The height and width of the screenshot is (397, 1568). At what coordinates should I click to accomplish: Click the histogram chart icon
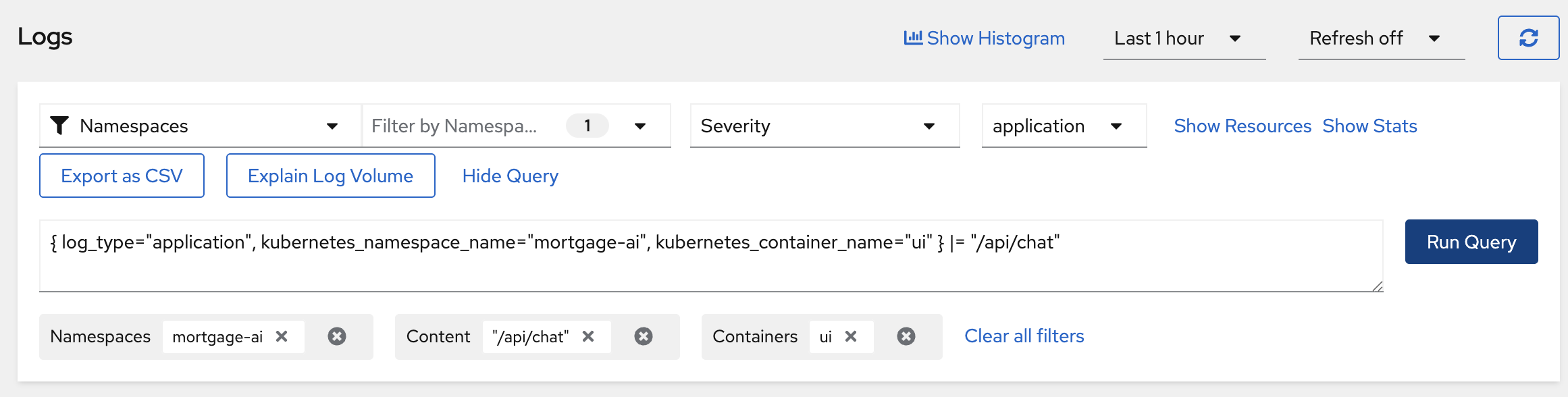tap(913, 38)
